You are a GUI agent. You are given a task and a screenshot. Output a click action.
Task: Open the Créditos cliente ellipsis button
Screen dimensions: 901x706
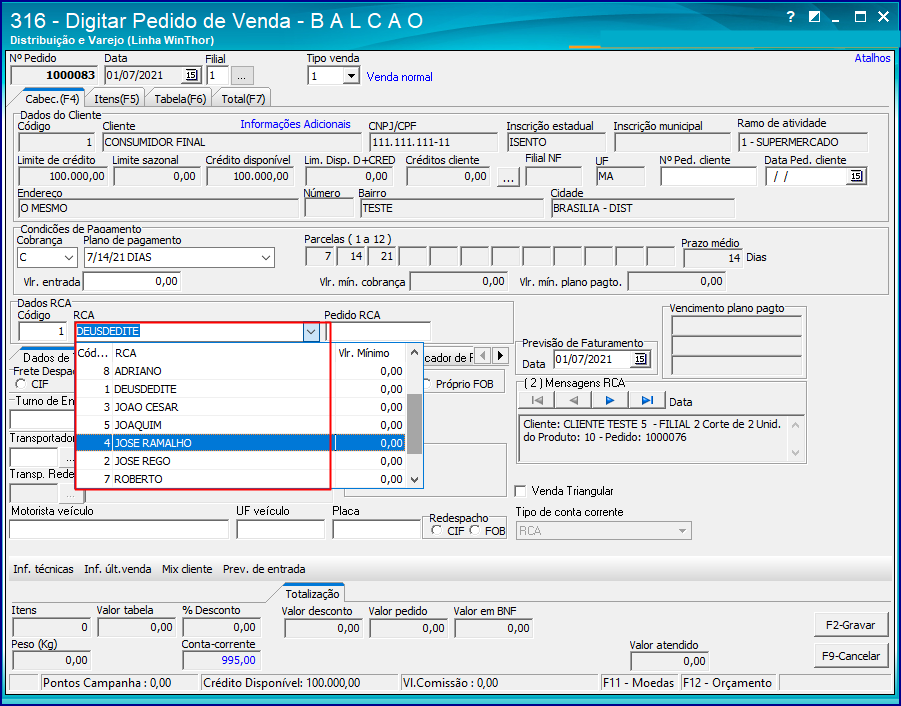[x=508, y=177]
